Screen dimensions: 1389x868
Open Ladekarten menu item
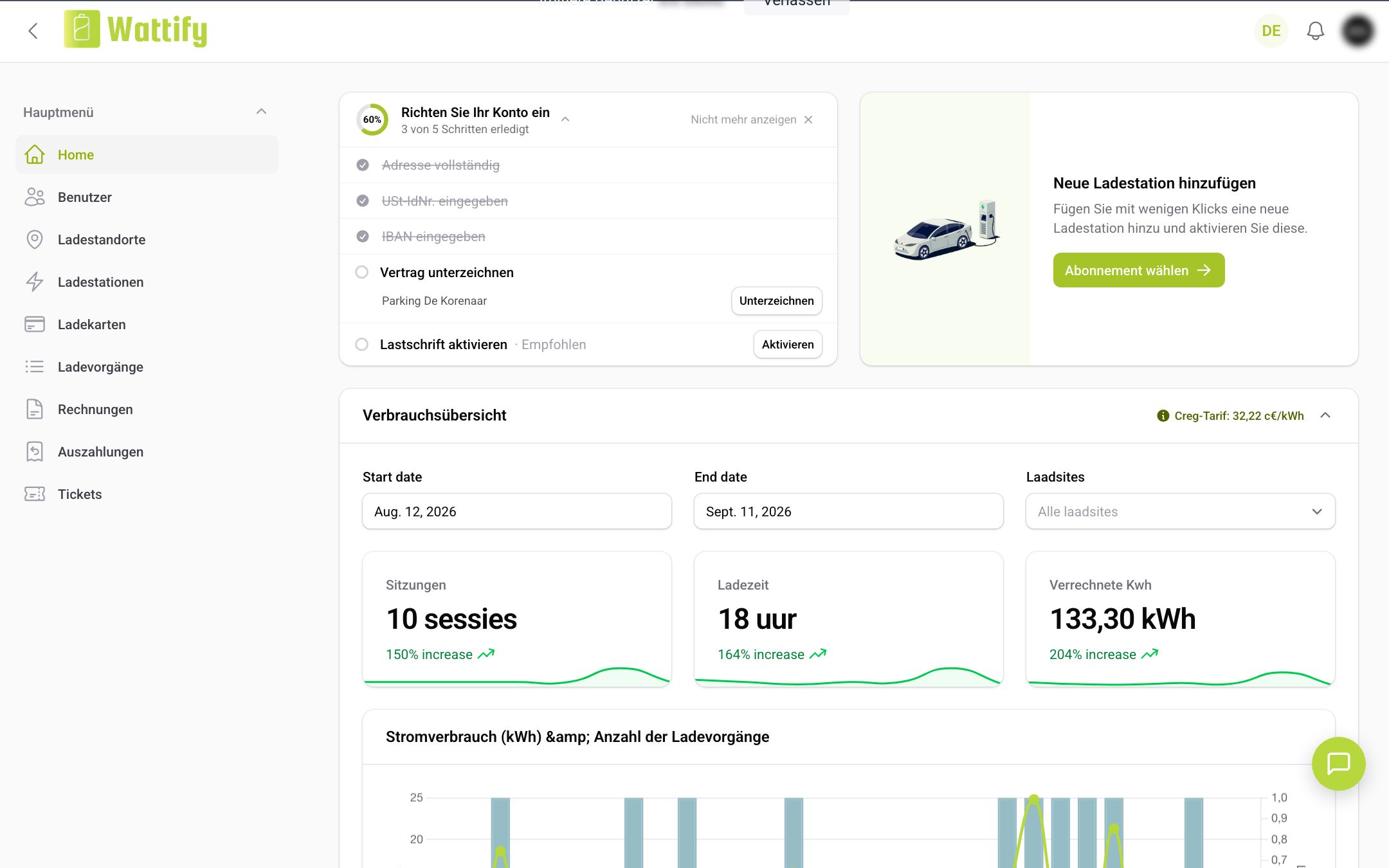[147, 324]
